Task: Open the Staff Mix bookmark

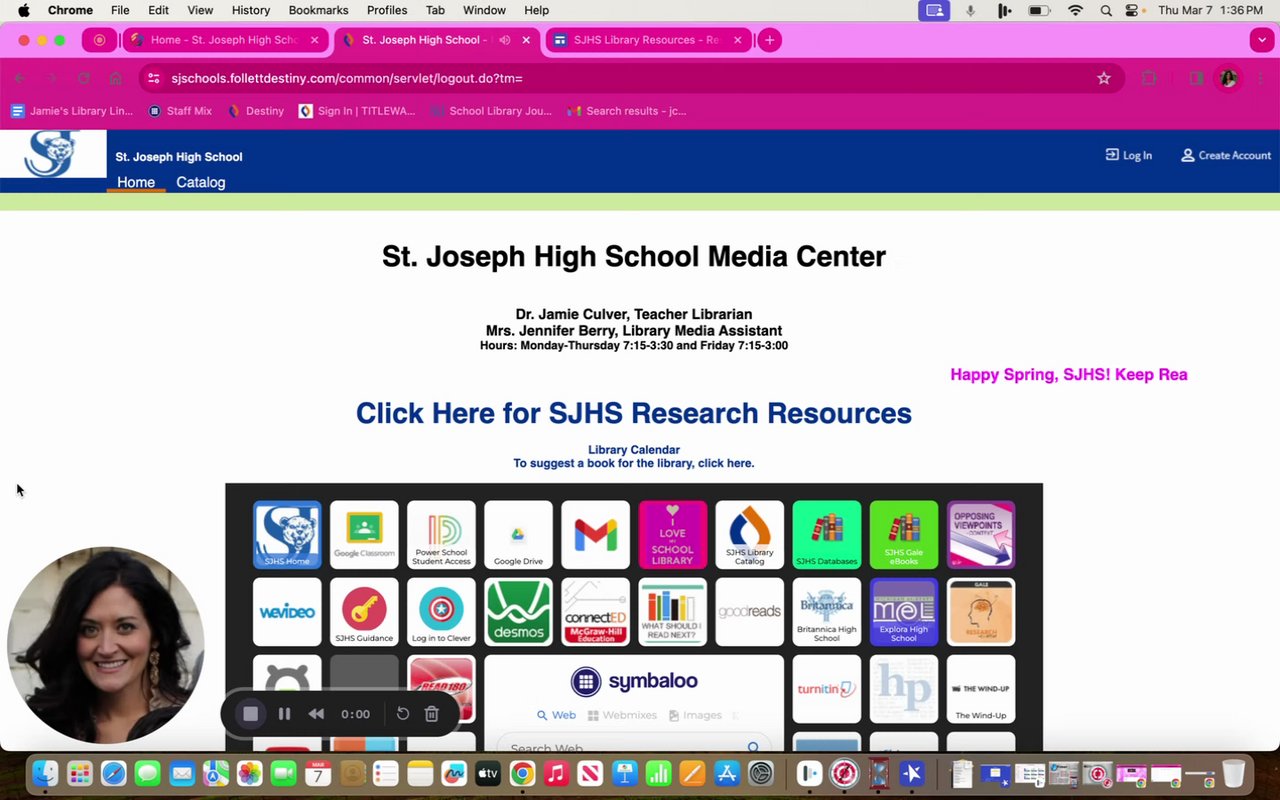Action: point(180,111)
